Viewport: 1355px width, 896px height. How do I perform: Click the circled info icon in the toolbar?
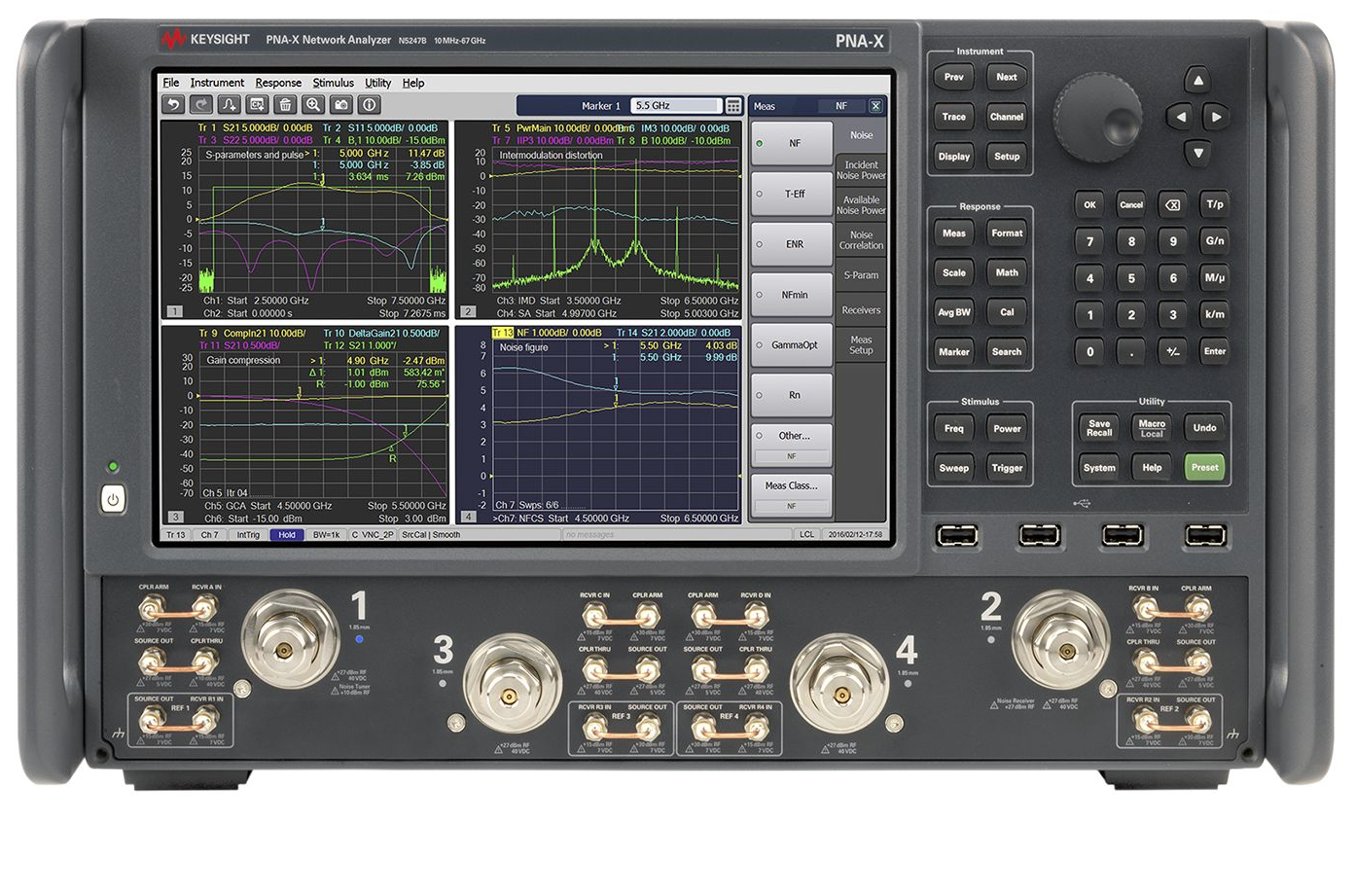pos(370,105)
